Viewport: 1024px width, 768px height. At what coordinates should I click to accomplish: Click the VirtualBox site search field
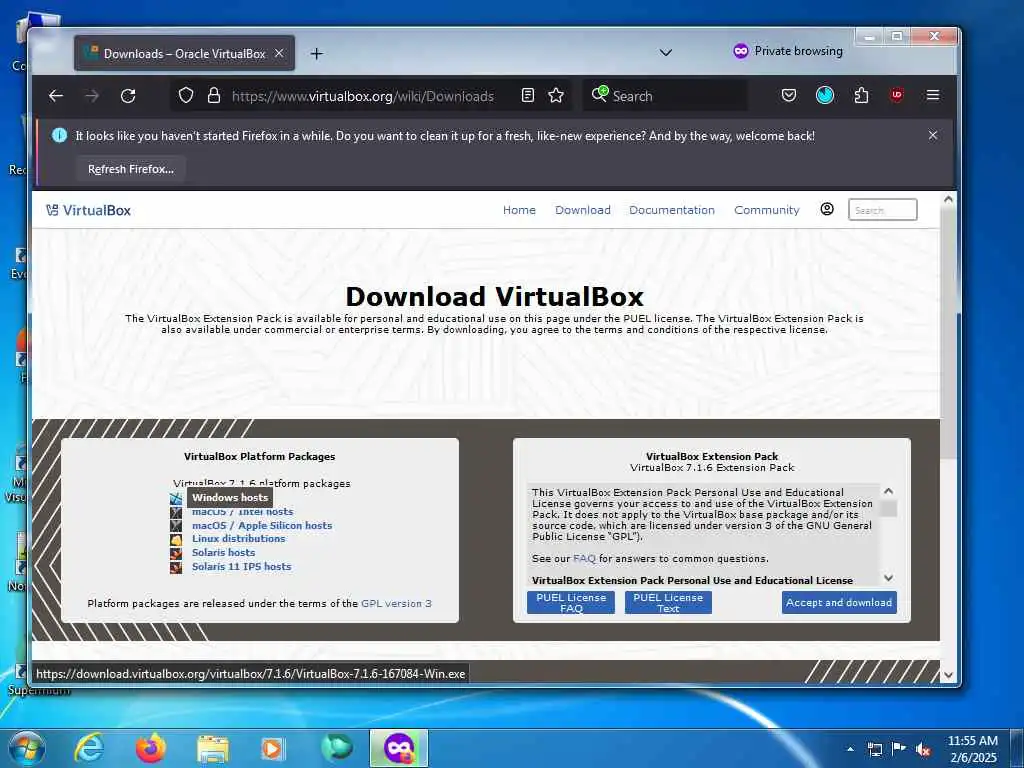(x=882, y=210)
